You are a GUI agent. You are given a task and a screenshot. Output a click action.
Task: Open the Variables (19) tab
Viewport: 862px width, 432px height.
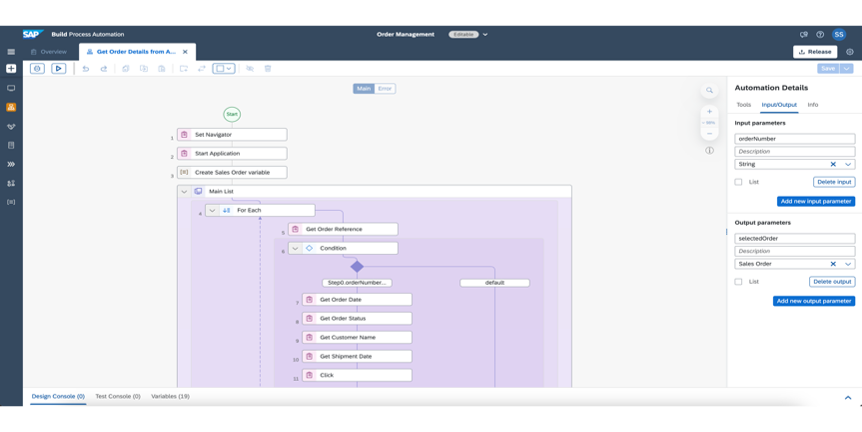pos(170,397)
